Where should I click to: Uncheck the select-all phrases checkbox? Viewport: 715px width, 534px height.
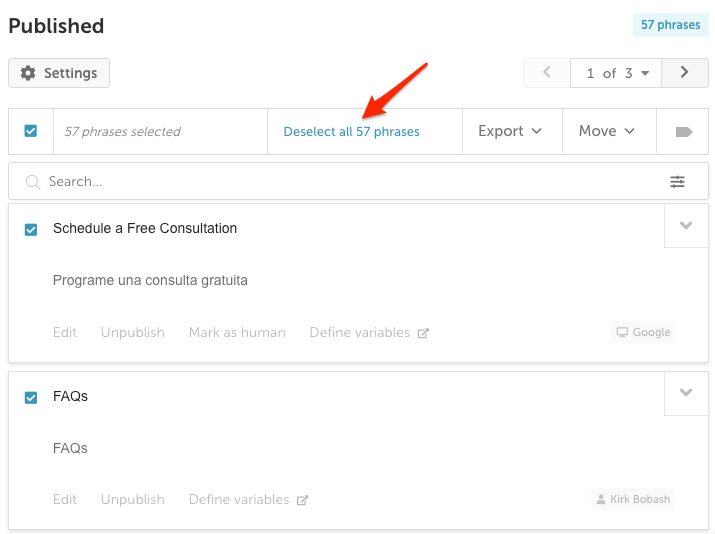coord(31,131)
